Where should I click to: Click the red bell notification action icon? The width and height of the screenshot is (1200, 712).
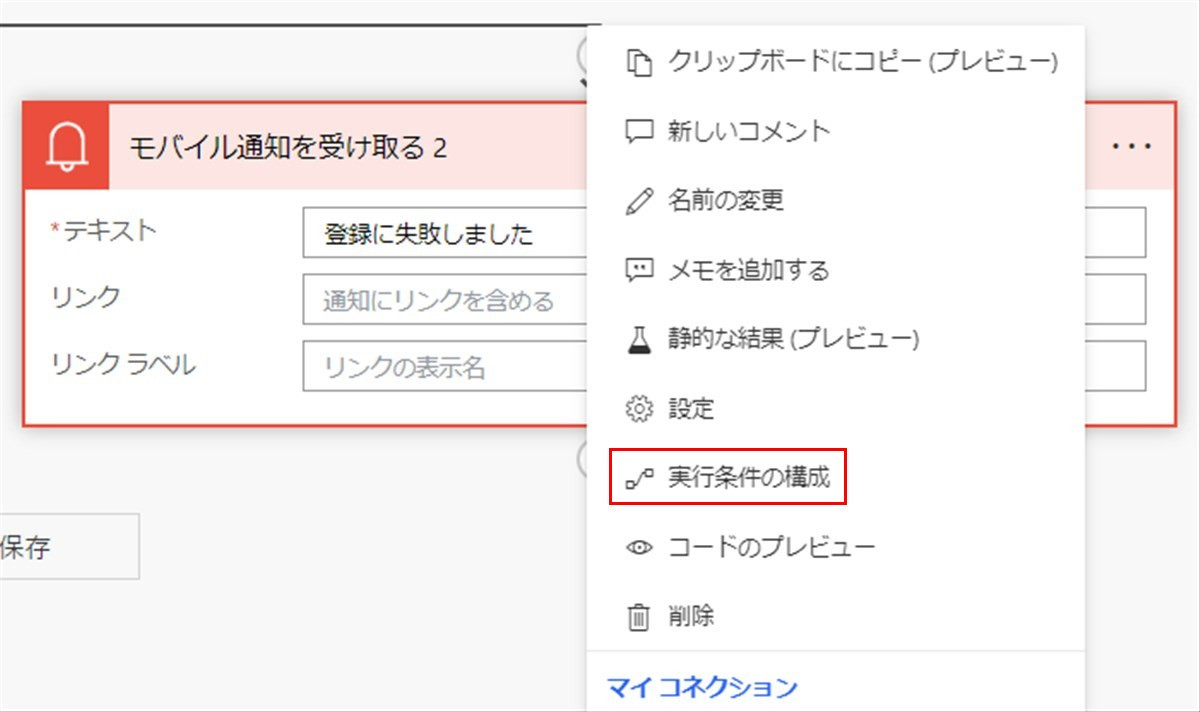(66, 146)
